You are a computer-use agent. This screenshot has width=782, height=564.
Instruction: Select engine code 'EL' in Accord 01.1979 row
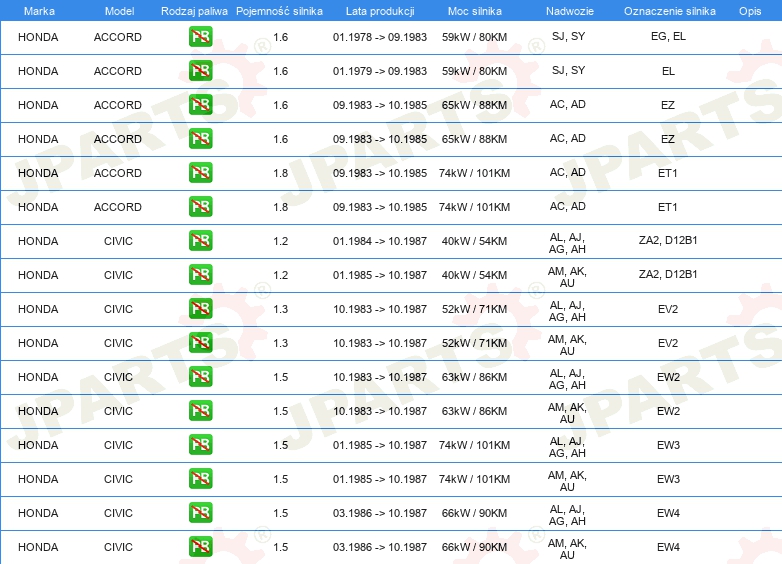click(668, 71)
